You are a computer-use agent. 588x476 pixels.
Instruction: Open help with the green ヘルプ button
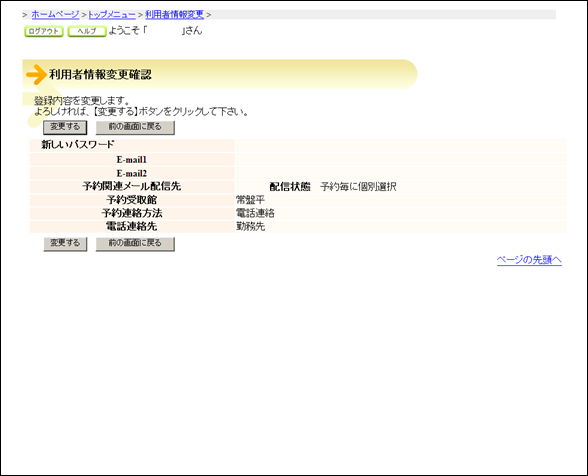point(87,31)
